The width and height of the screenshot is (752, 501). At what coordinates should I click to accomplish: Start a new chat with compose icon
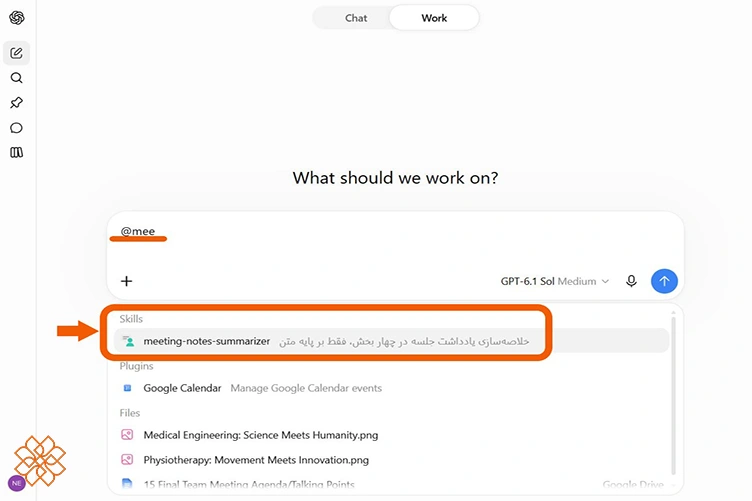coord(16,53)
